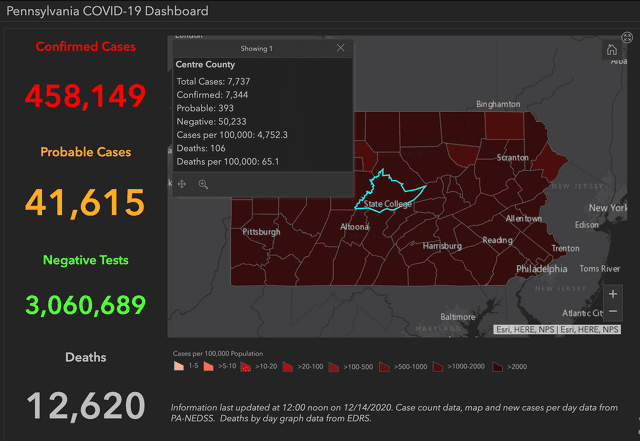Click the Confirmed Cases count 458,149

tap(85, 96)
